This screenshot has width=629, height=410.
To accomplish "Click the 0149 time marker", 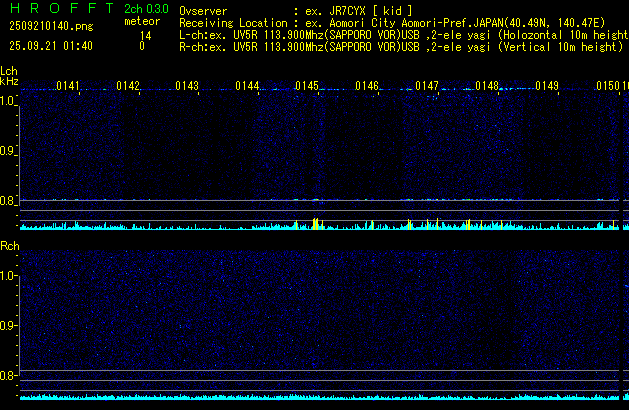I will pos(546,87).
